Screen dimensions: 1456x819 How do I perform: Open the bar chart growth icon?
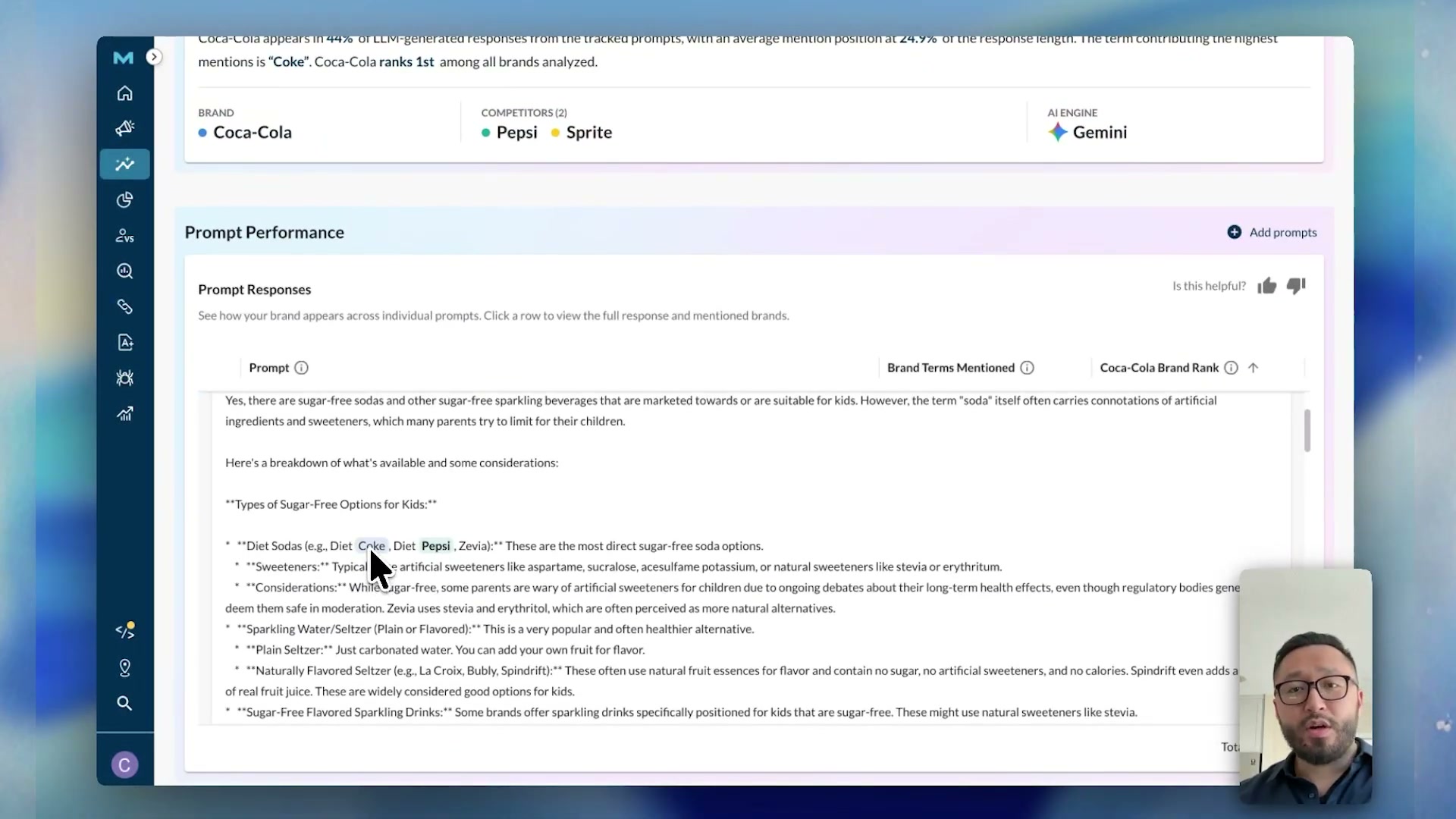[125, 413]
